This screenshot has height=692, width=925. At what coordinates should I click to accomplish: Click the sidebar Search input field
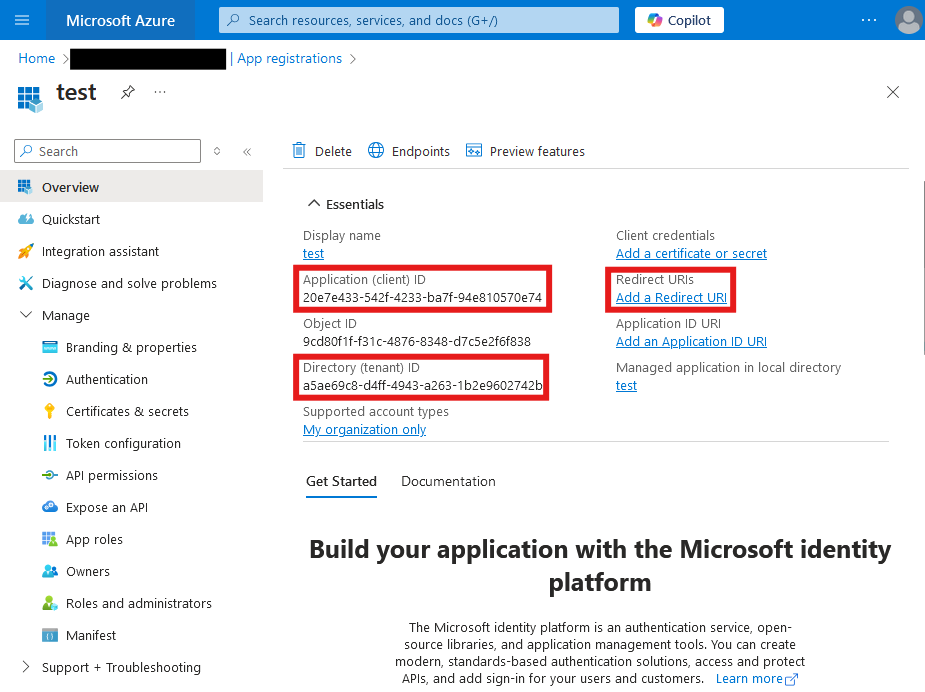point(115,151)
